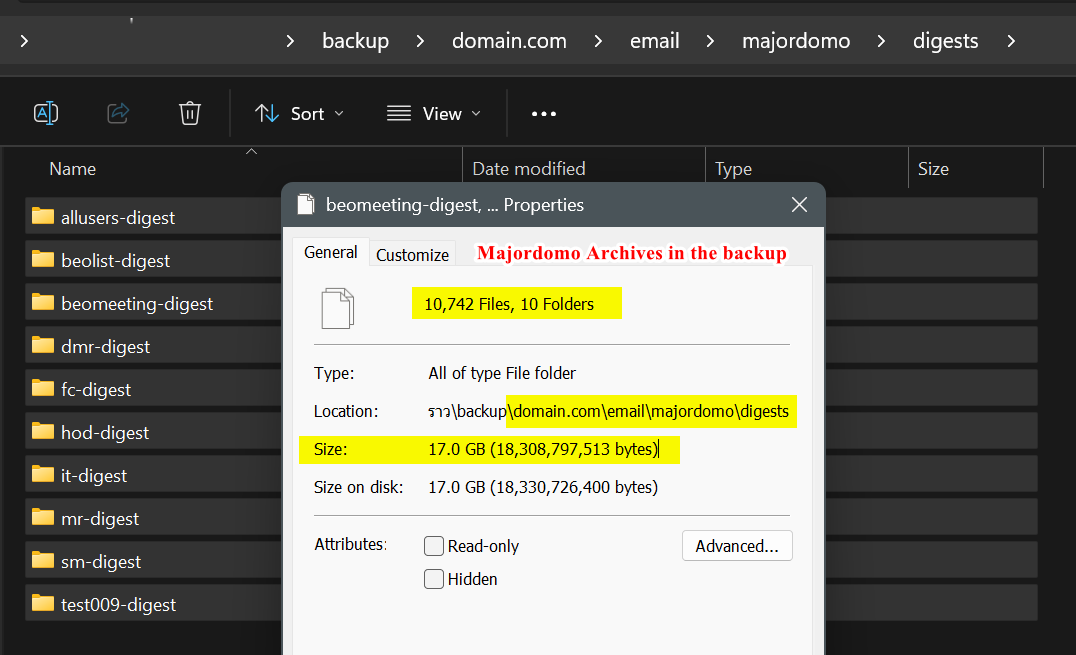1076x655 pixels.
Task: Select the allusers-digest folder icon
Action: pyautogui.click(x=43, y=216)
